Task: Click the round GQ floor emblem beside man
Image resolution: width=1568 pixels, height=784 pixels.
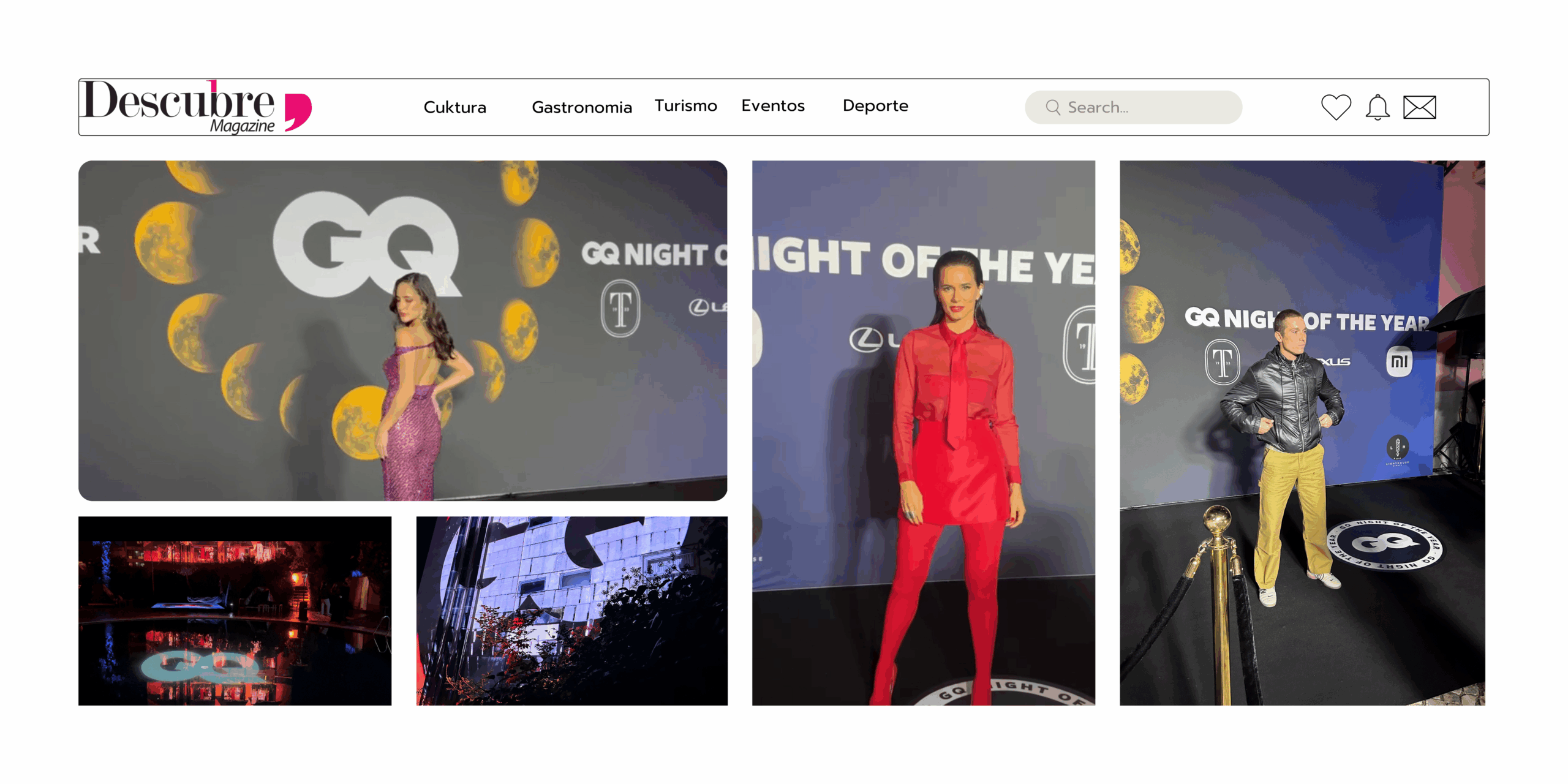Action: click(1384, 544)
